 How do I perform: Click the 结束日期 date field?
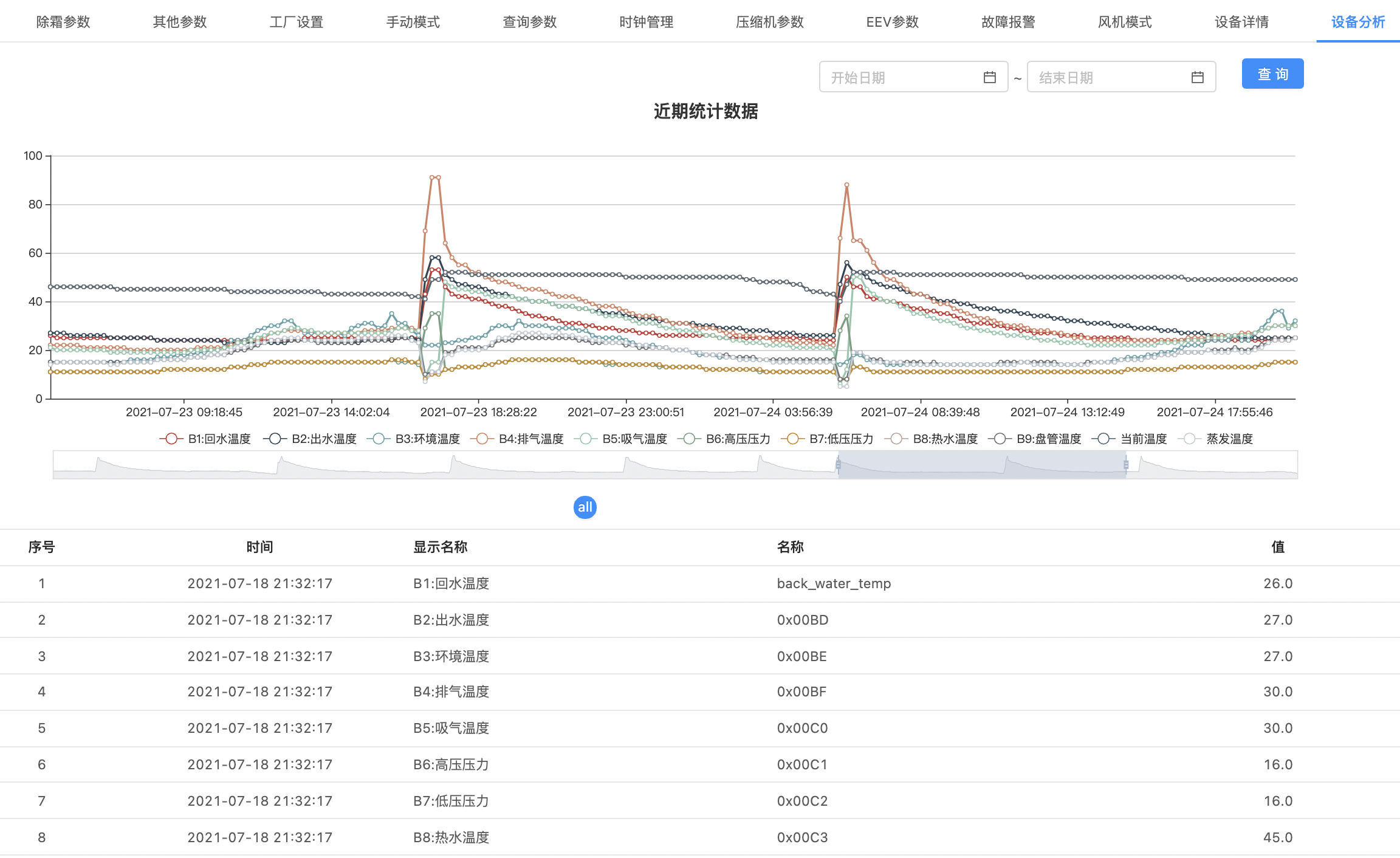point(1106,77)
